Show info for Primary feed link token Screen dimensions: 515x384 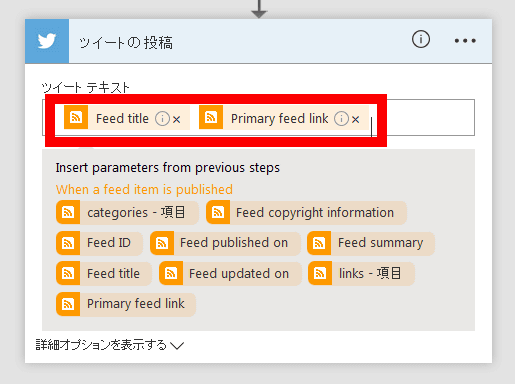(x=341, y=118)
